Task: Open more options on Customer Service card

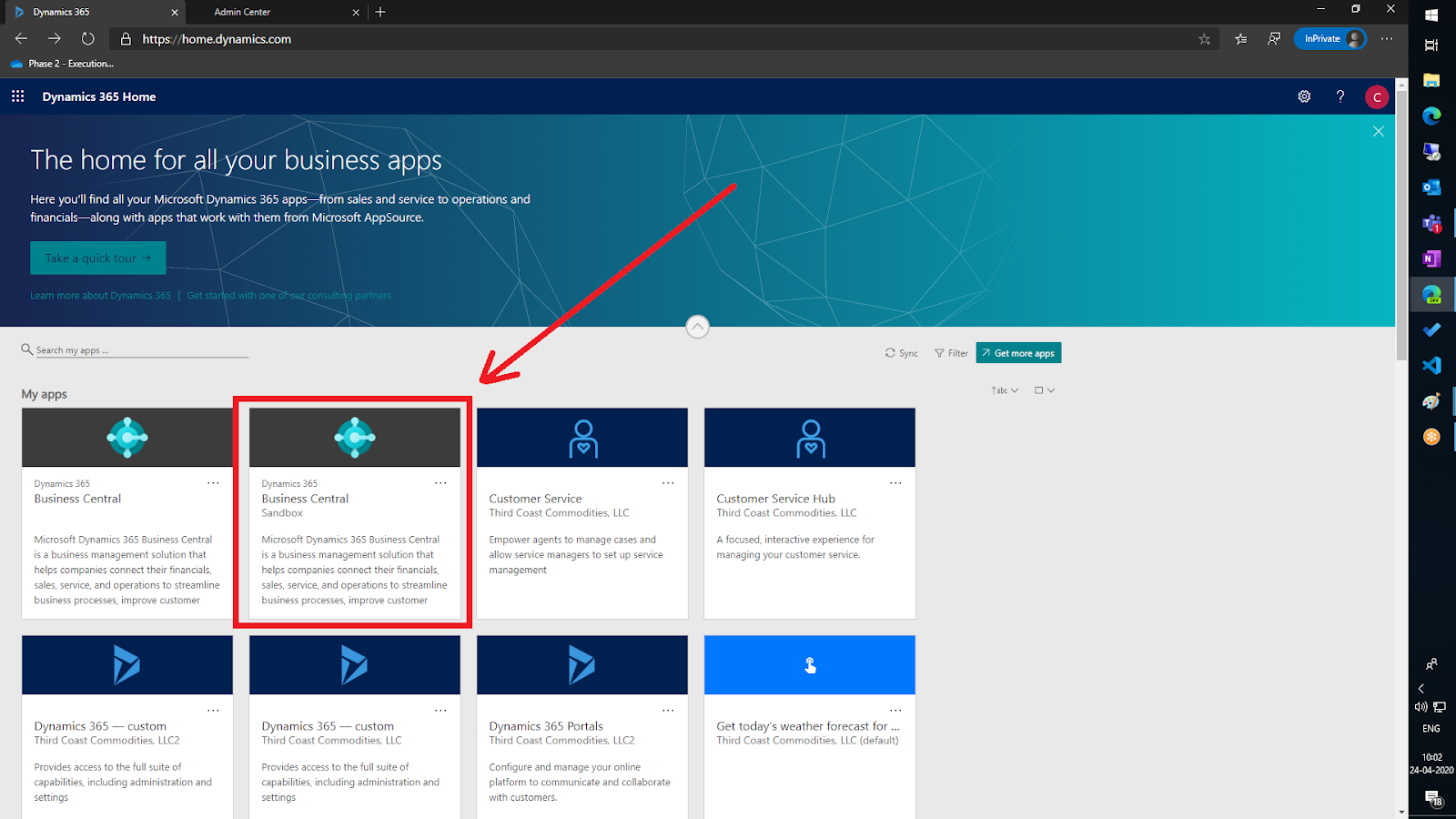Action: (x=668, y=483)
